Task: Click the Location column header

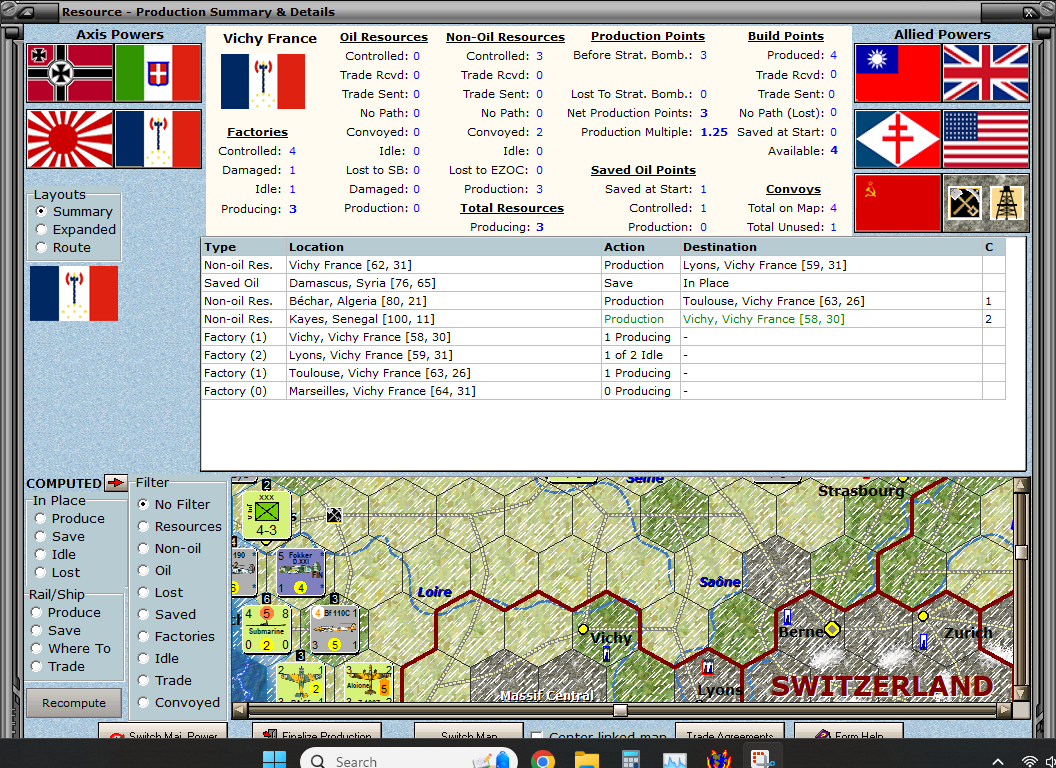Action: click(443, 247)
